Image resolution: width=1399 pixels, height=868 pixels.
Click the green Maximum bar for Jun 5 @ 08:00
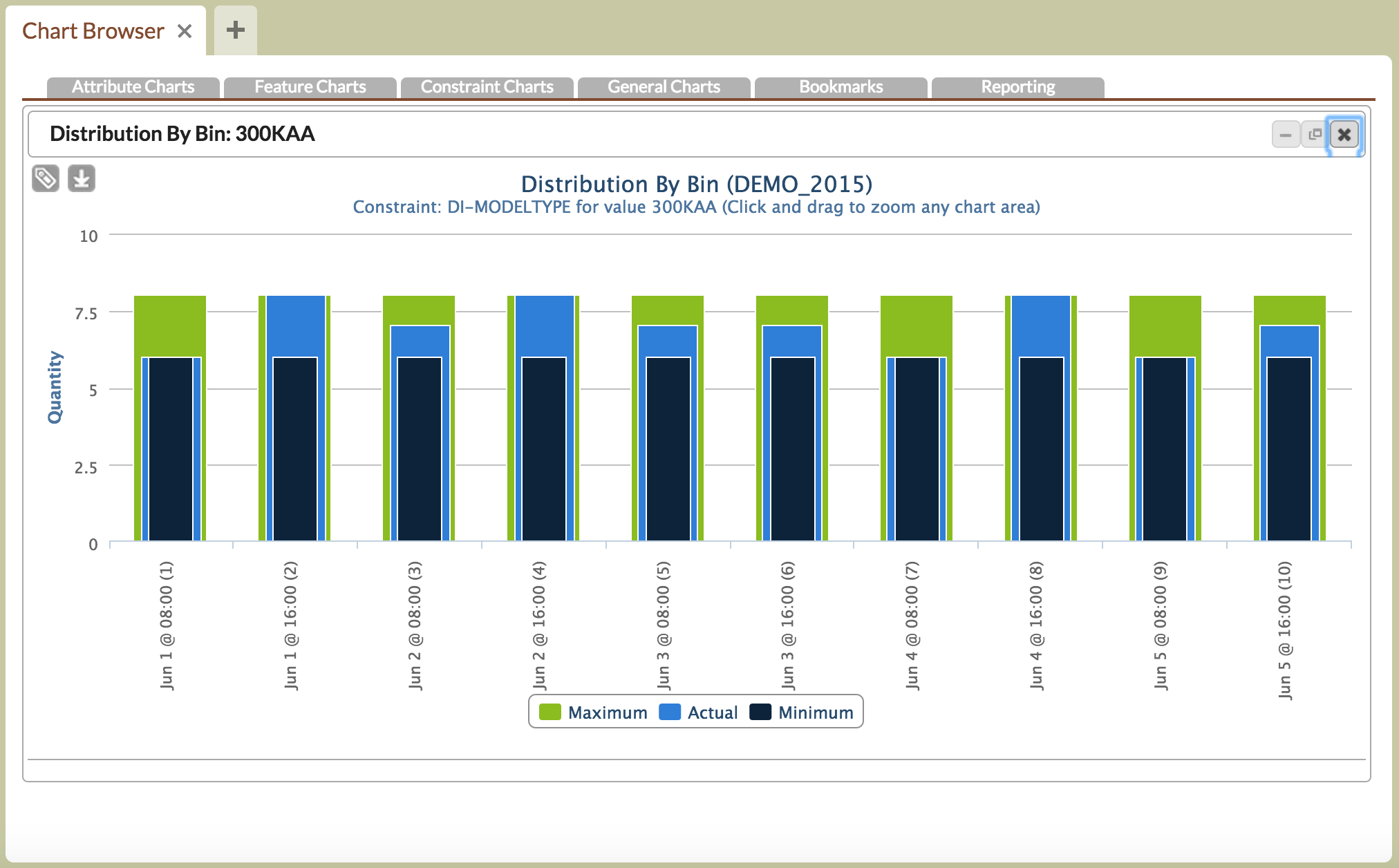1165,325
